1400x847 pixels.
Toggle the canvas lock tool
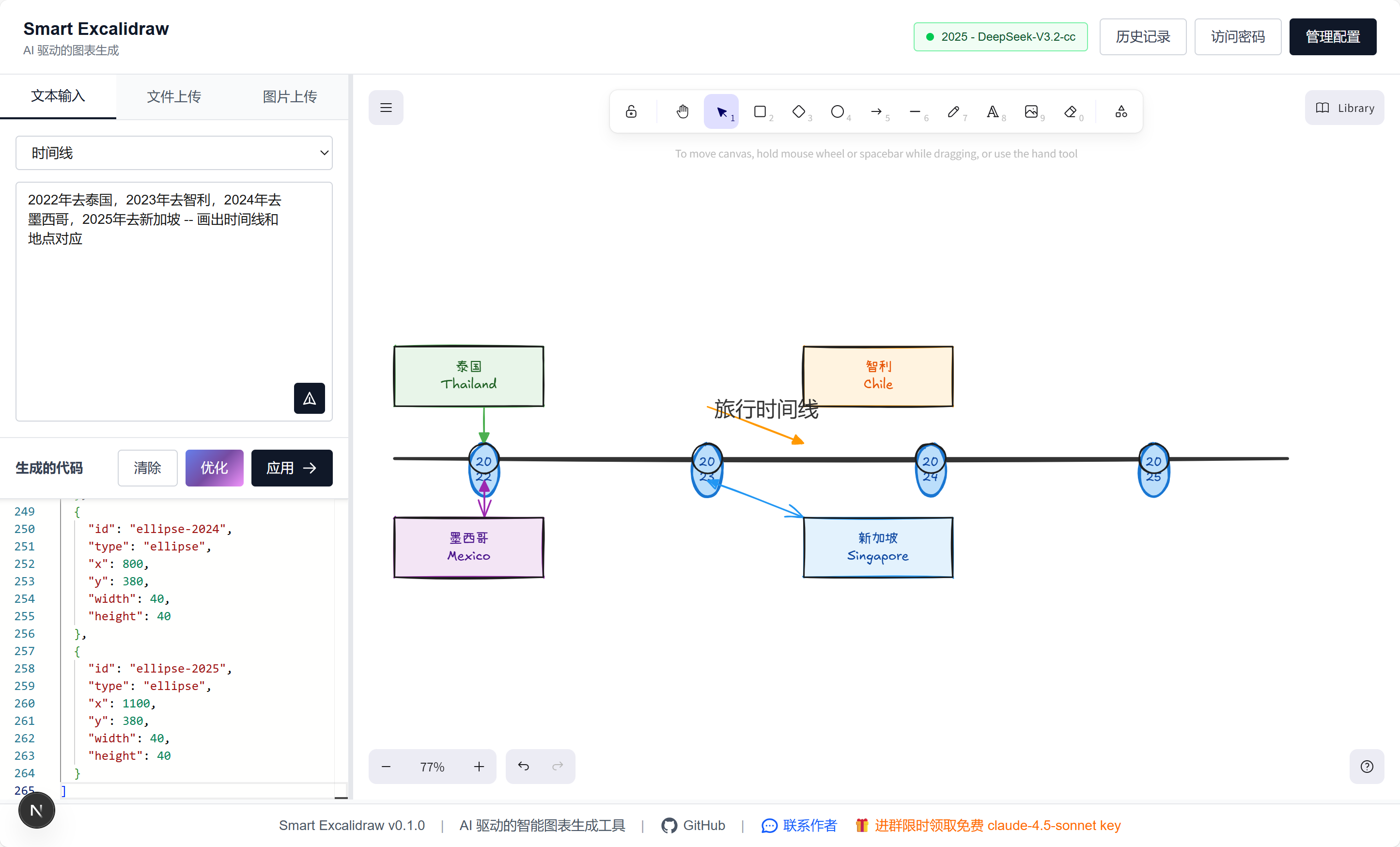[631, 111]
